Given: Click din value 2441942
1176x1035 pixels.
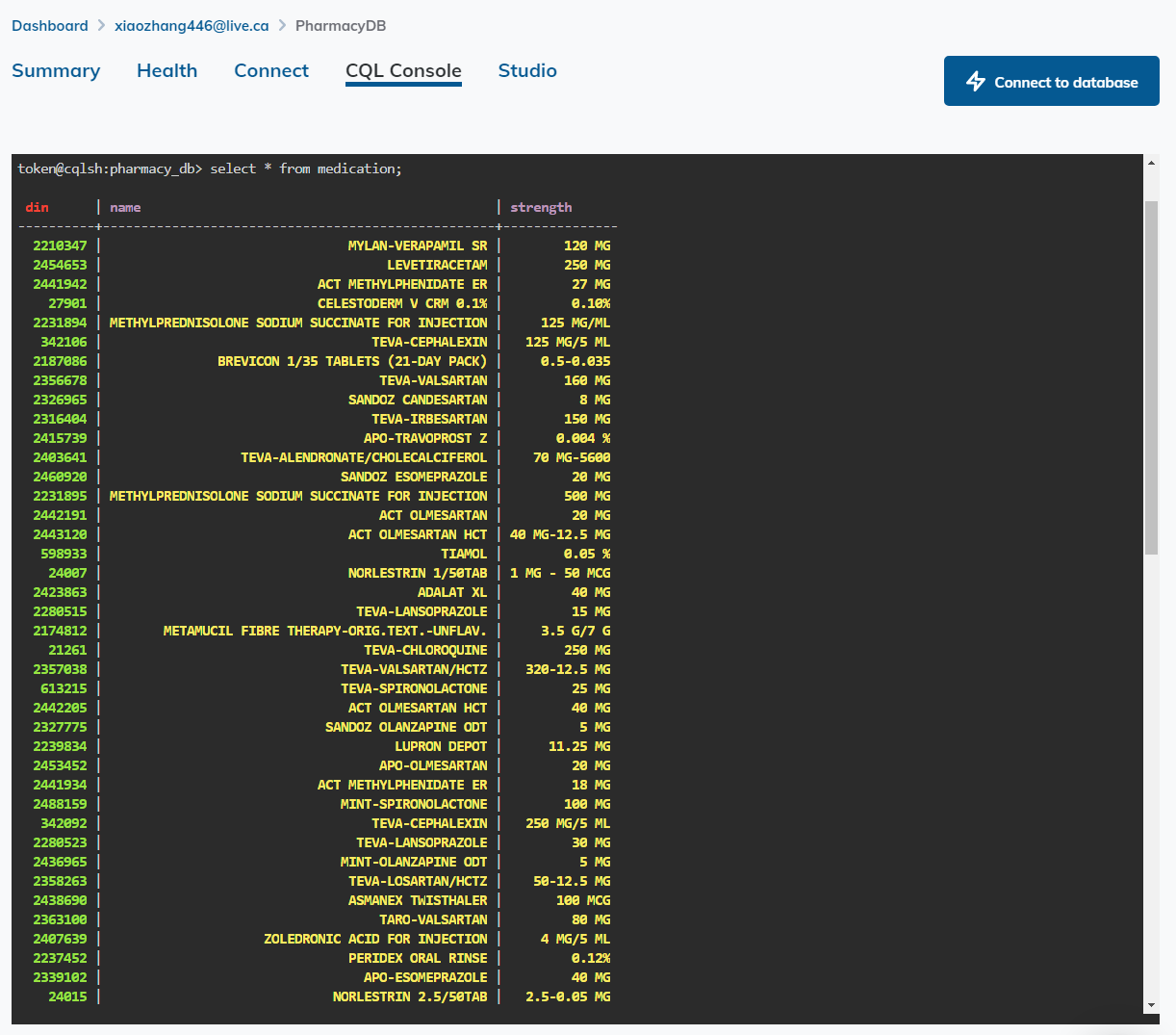Looking at the screenshot, I should [60, 284].
